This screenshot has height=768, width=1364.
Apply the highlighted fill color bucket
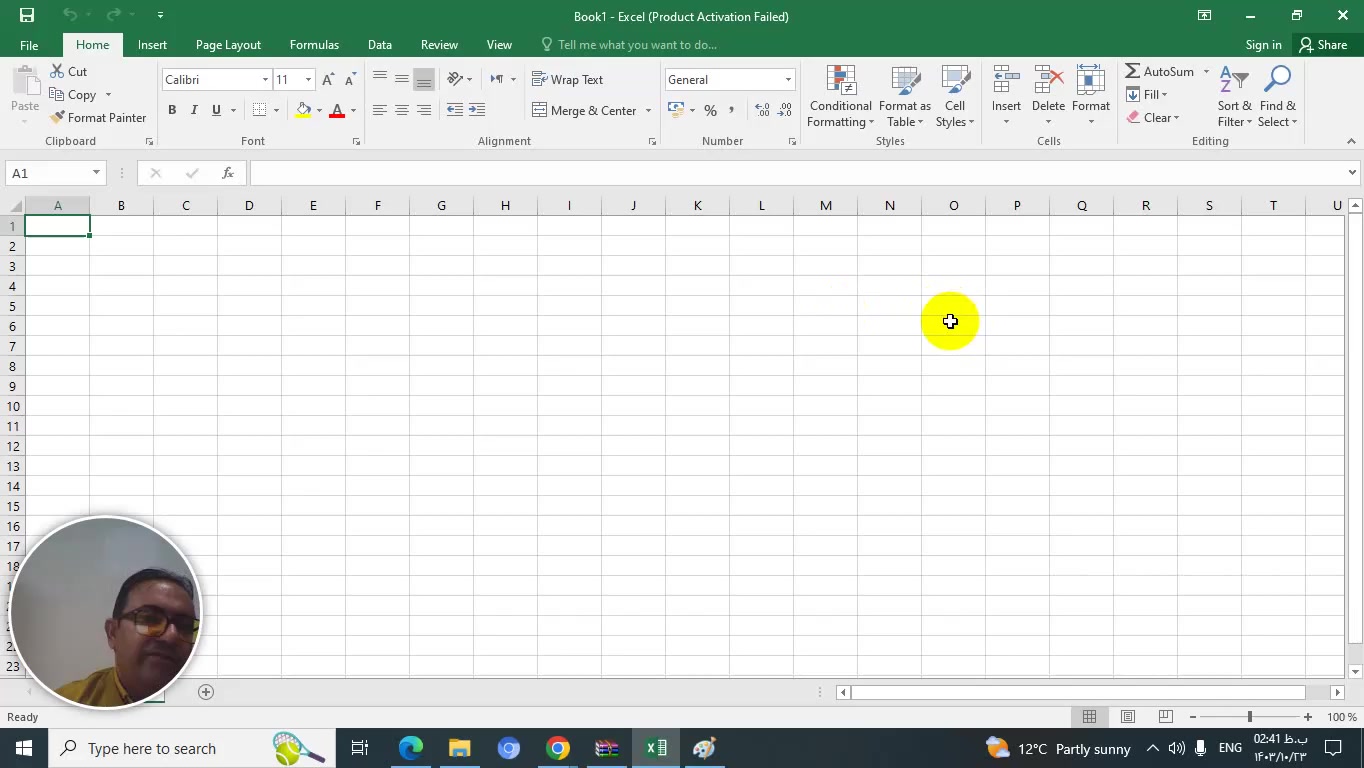[304, 110]
